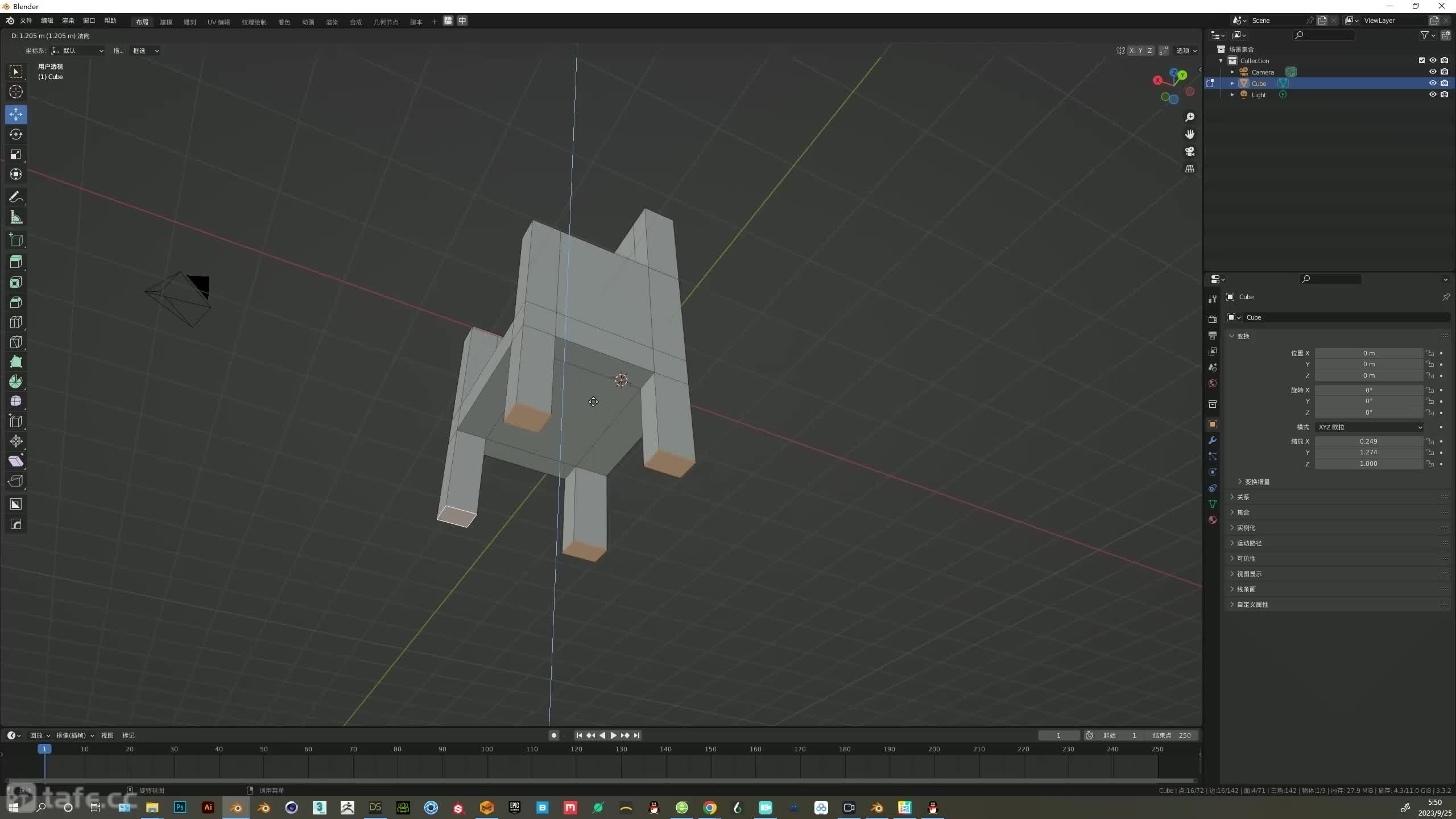Hide Light in viewport via eye icon
The width and height of the screenshot is (1456, 819).
(1433, 94)
